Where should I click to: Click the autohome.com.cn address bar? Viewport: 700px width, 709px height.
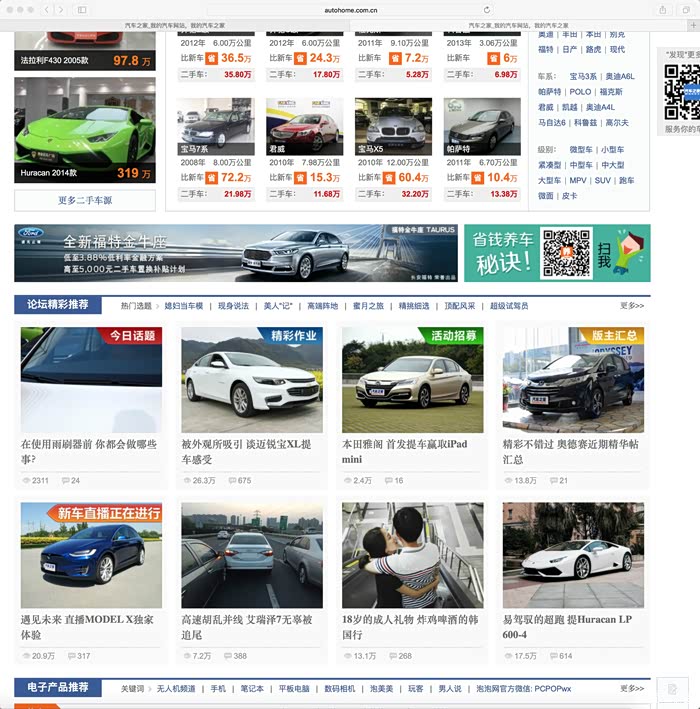pyautogui.click(x=350, y=10)
